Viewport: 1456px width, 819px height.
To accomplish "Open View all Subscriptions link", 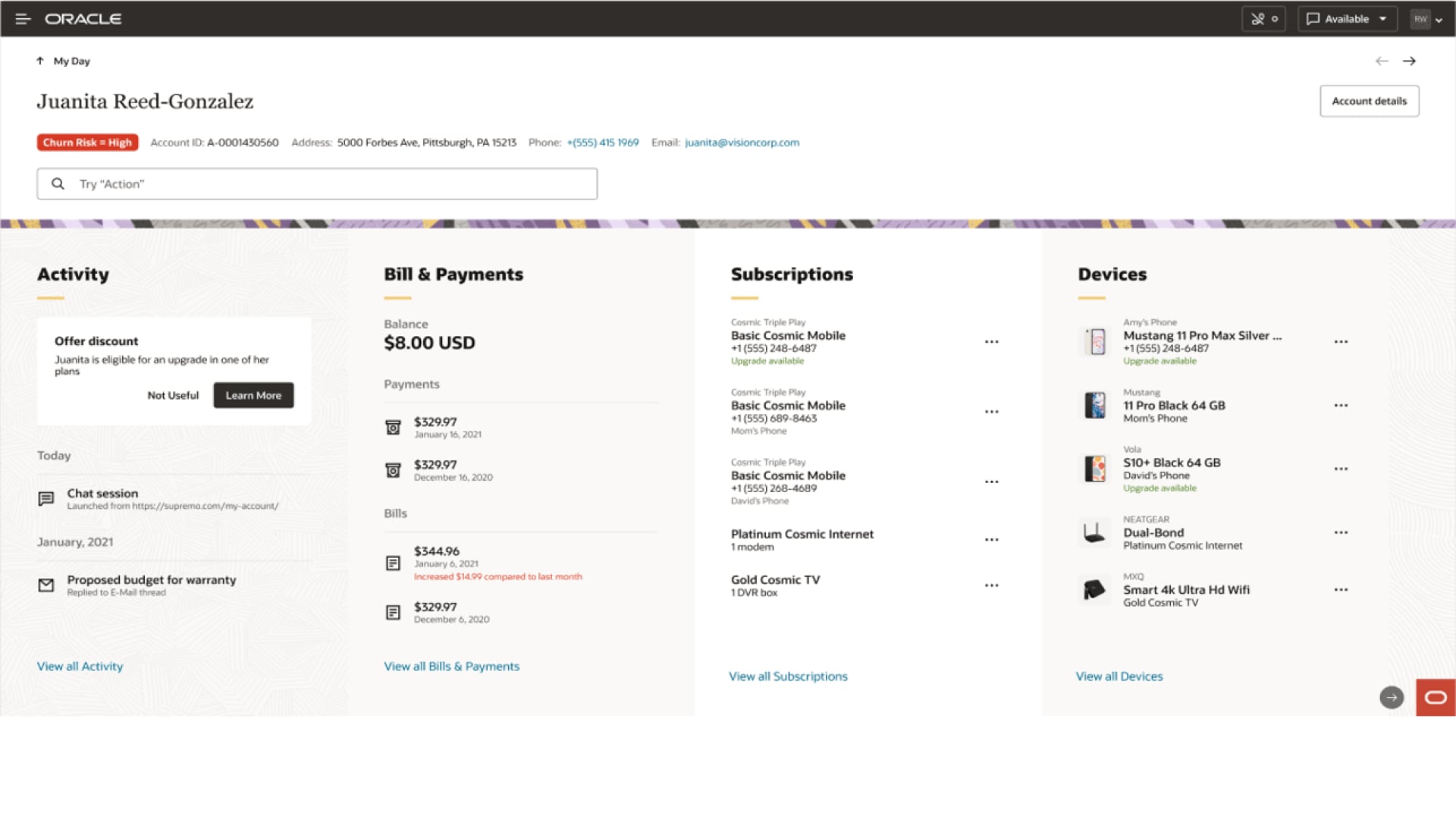I will [x=788, y=676].
